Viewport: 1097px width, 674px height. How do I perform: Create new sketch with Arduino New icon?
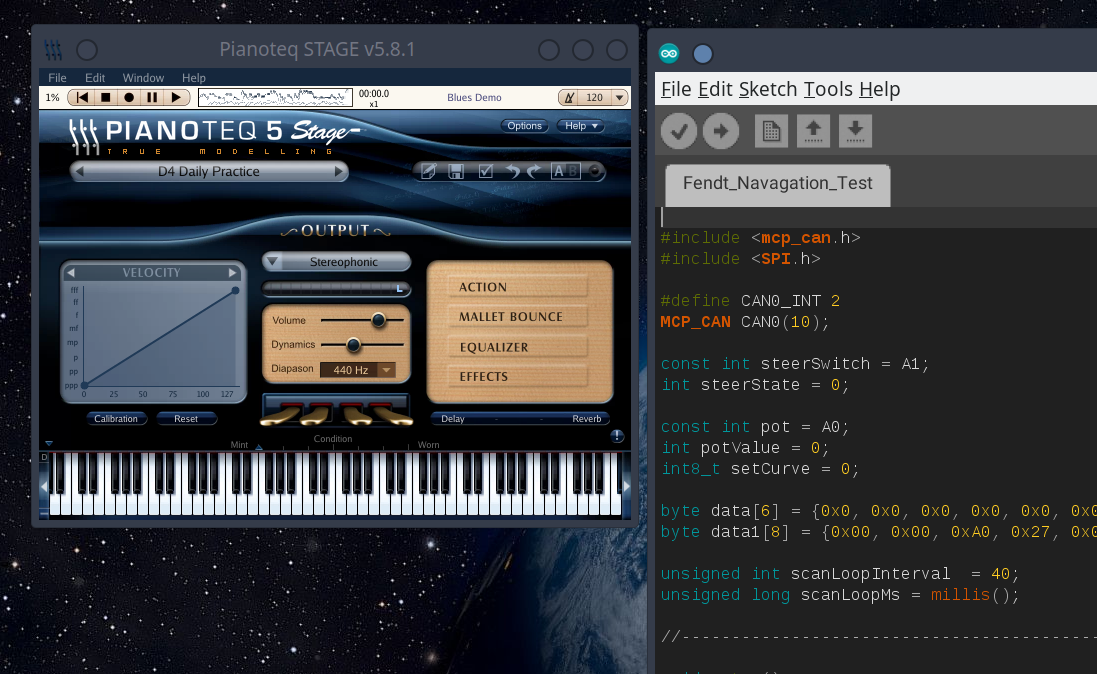[771, 131]
